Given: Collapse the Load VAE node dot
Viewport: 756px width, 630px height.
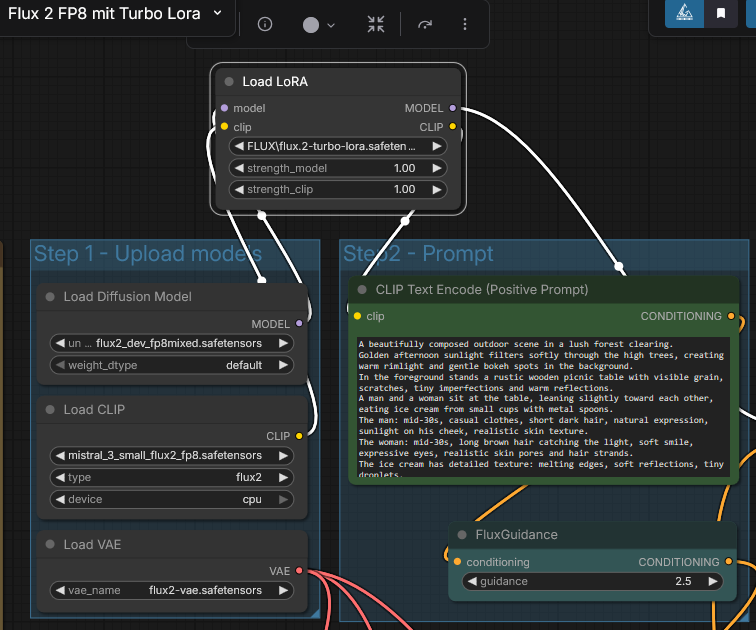Looking at the screenshot, I should click(x=50, y=544).
